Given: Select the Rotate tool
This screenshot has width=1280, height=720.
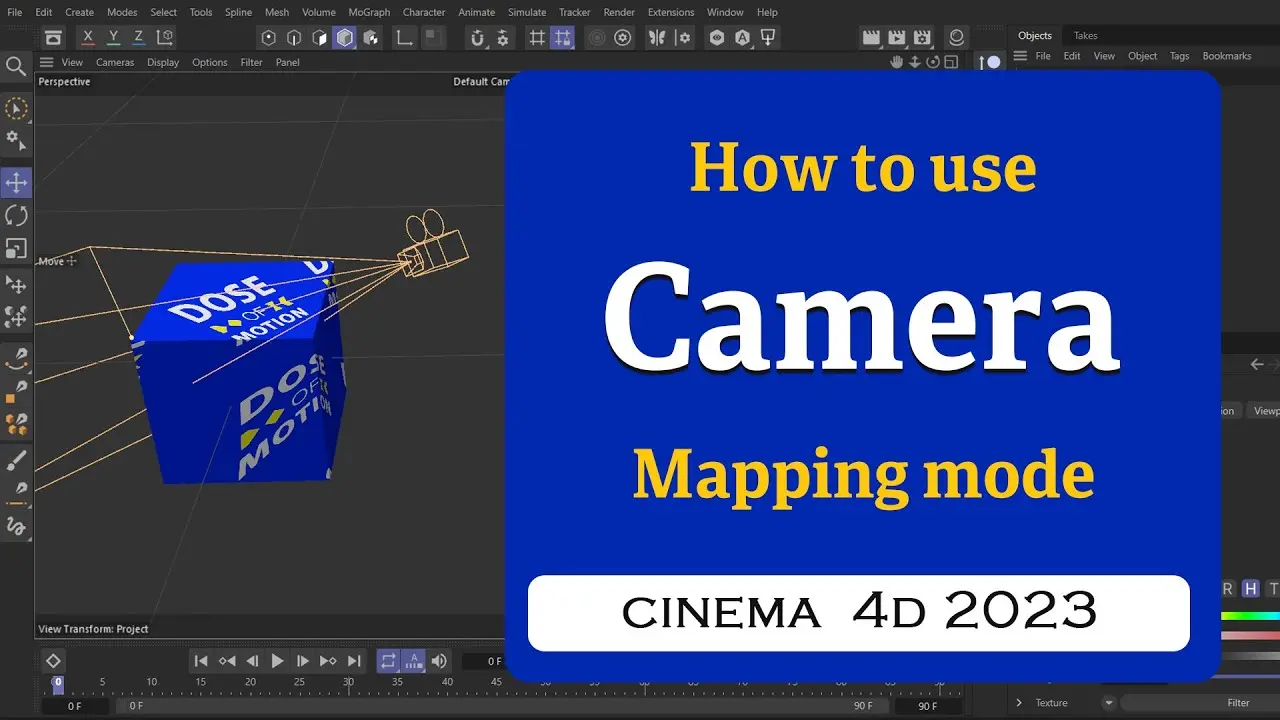Looking at the screenshot, I should pos(16,215).
